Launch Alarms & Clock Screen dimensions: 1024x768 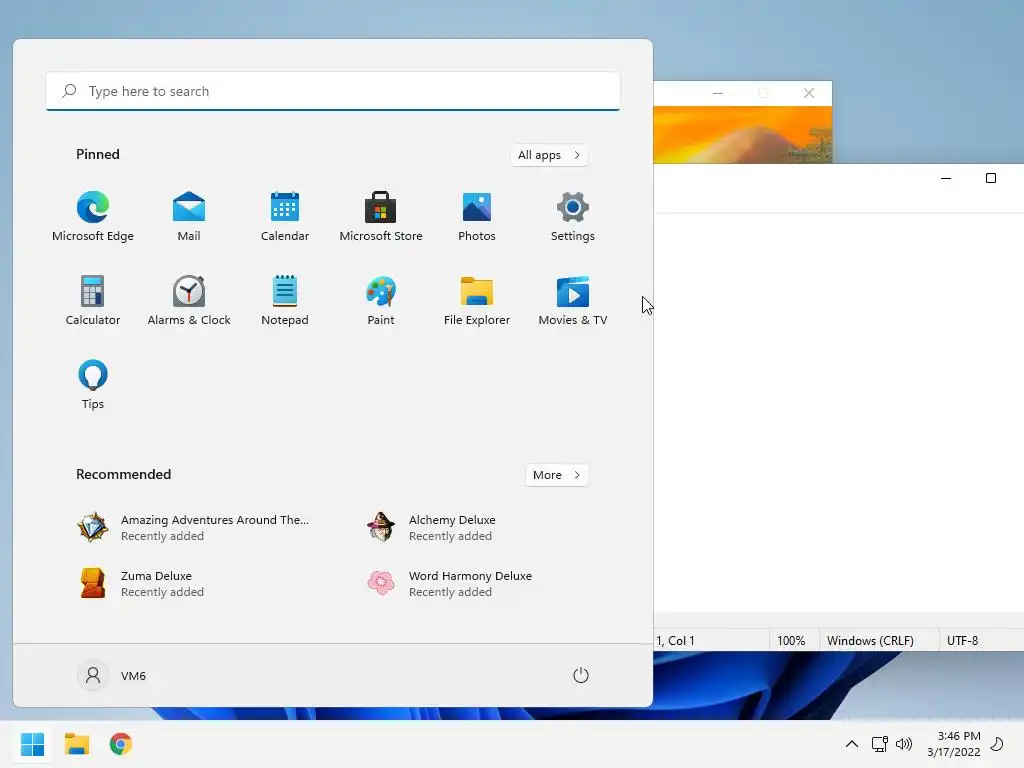coord(189,300)
